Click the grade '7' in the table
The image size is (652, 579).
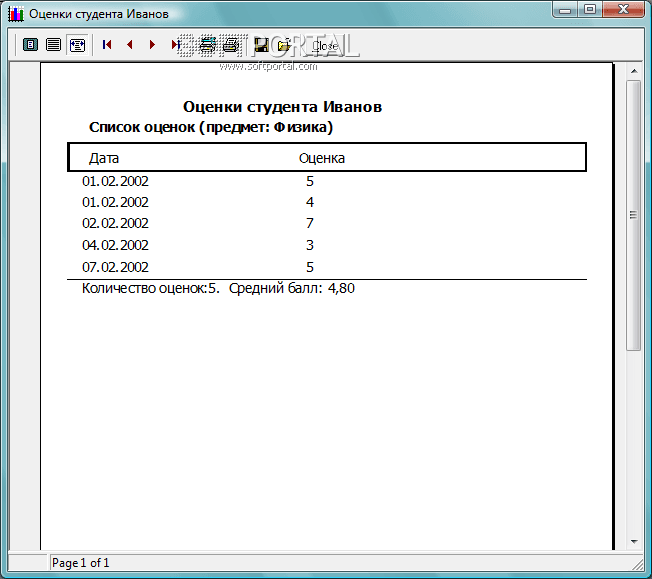point(310,223)
